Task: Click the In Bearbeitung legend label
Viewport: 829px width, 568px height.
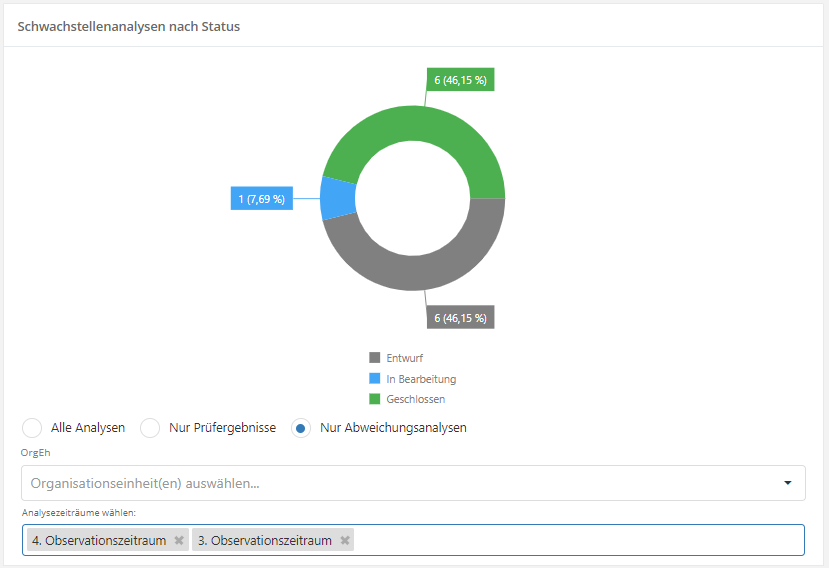Action: tap(421, 379)
